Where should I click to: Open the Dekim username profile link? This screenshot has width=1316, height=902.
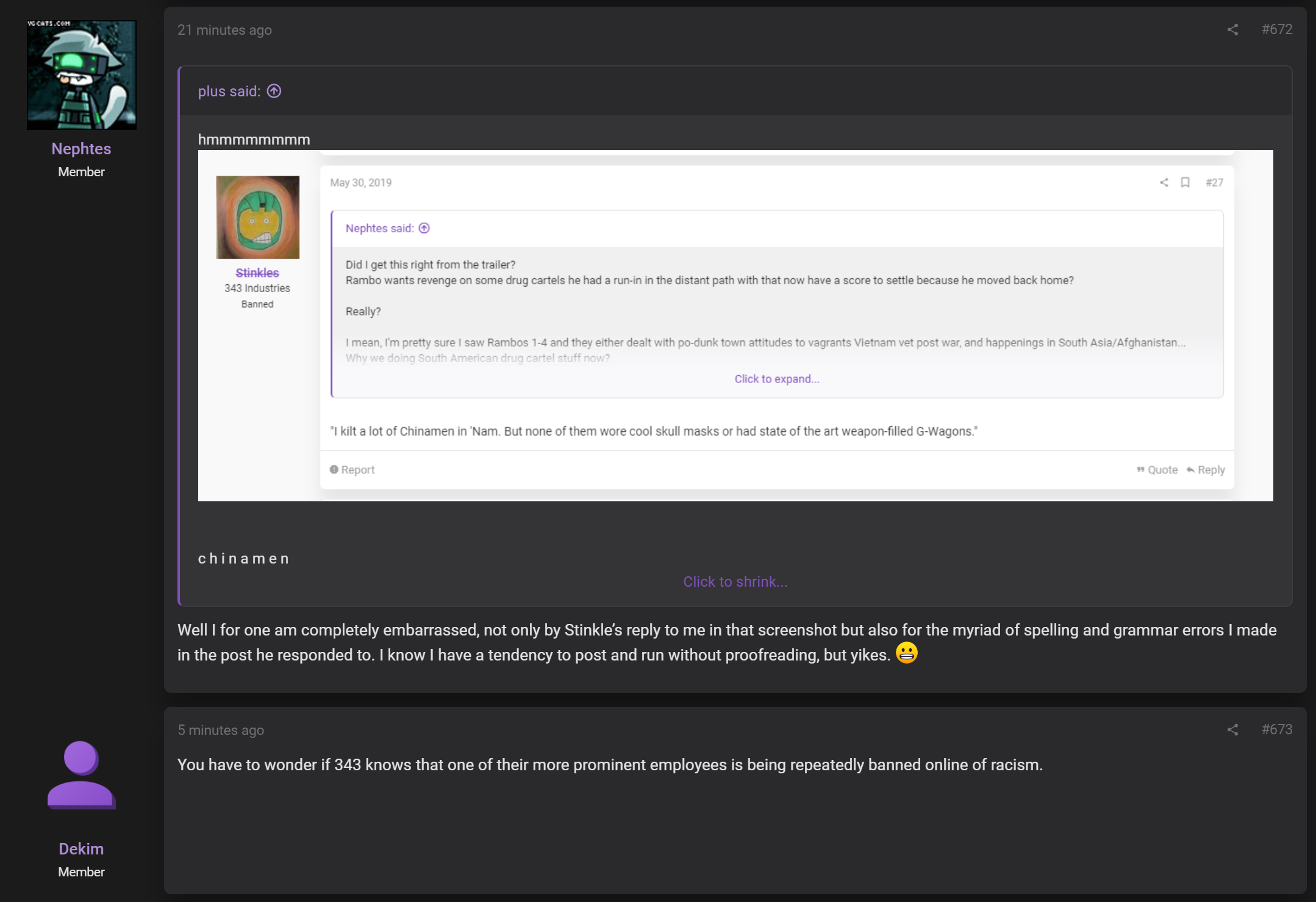click(81, 849)
